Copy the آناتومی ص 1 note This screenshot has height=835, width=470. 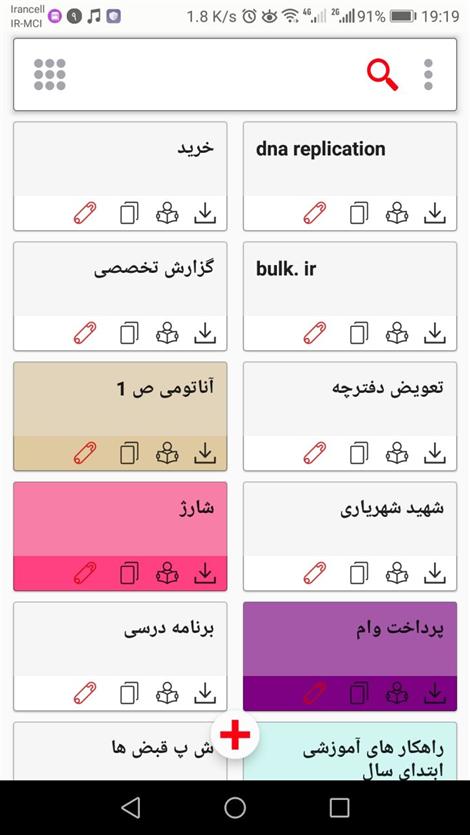tap(129, 453)
